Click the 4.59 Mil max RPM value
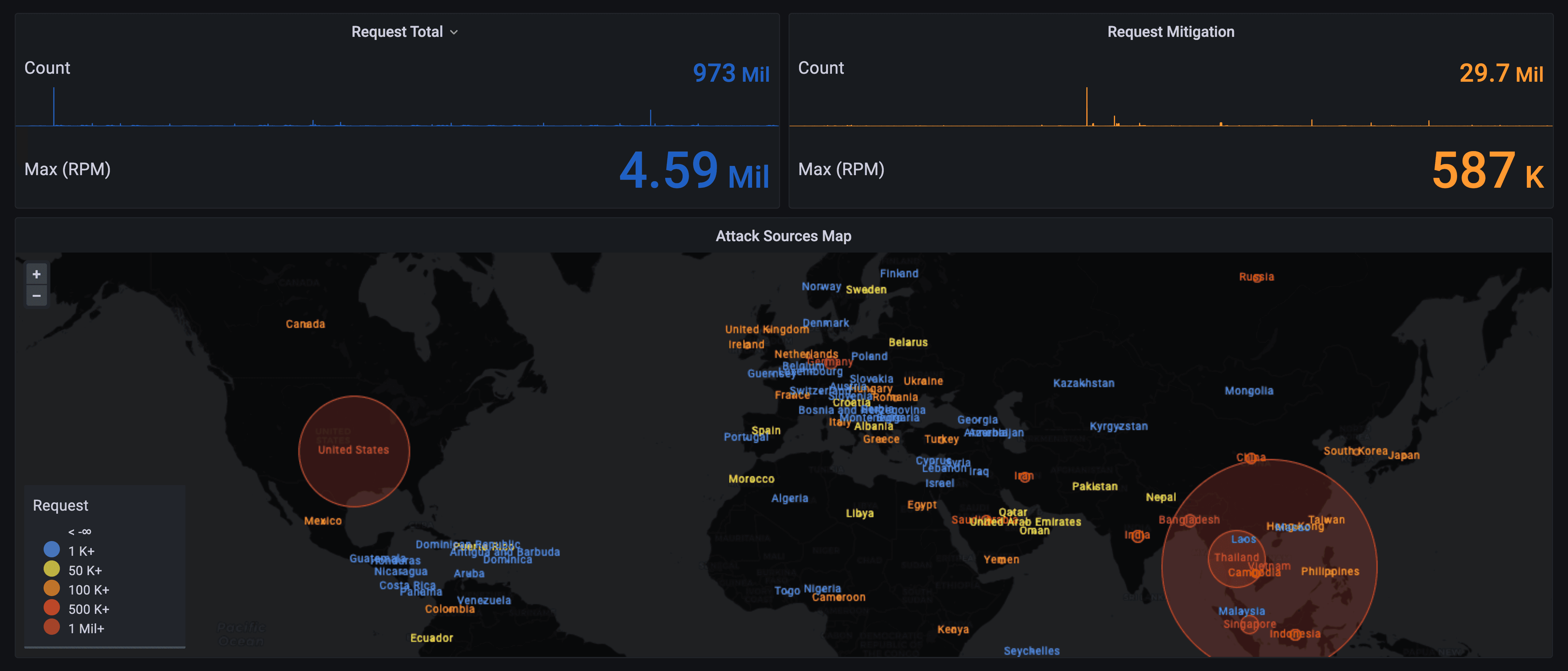 [x=693, y=171]
